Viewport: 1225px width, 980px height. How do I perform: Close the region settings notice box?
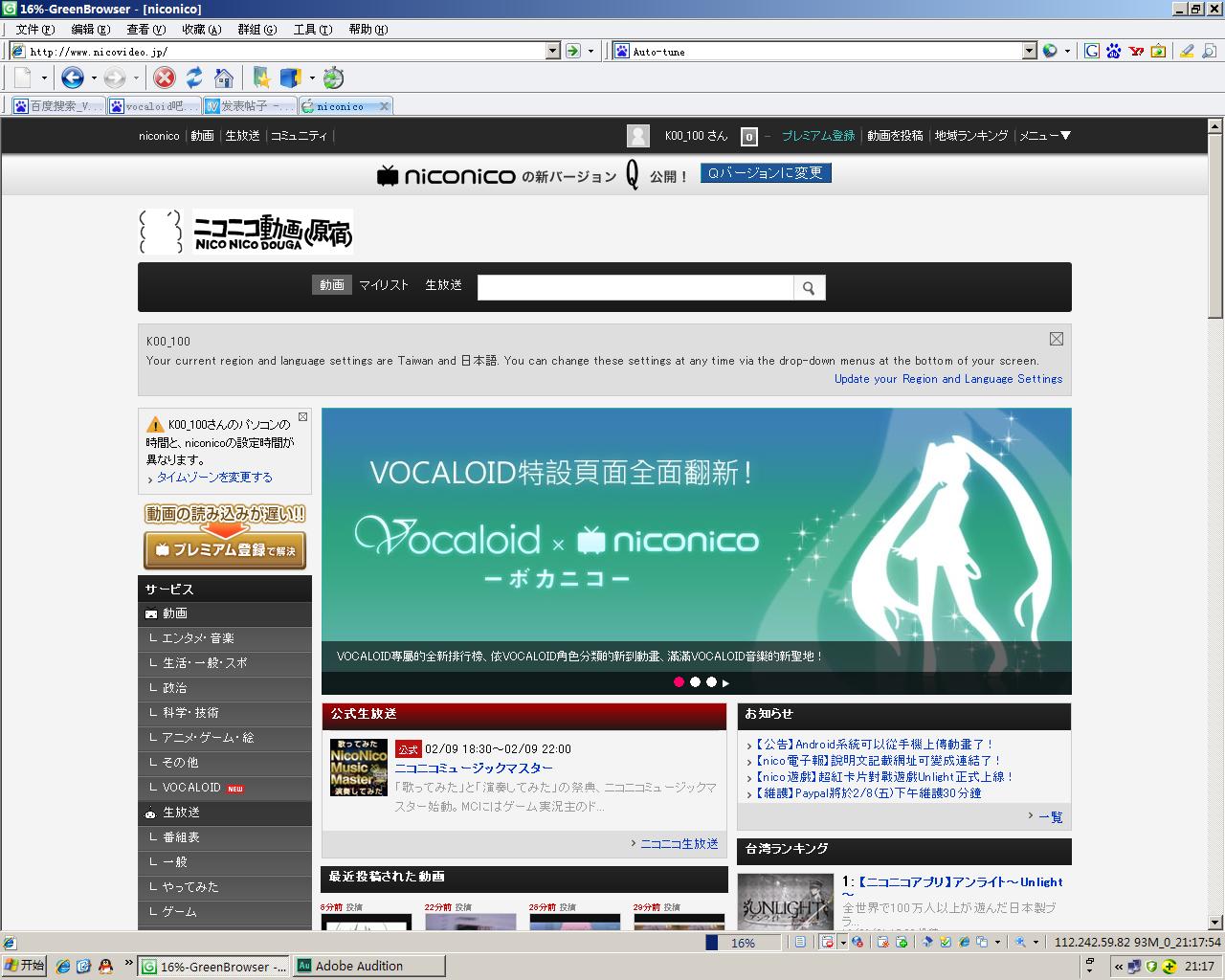[x=1057, y=339]
